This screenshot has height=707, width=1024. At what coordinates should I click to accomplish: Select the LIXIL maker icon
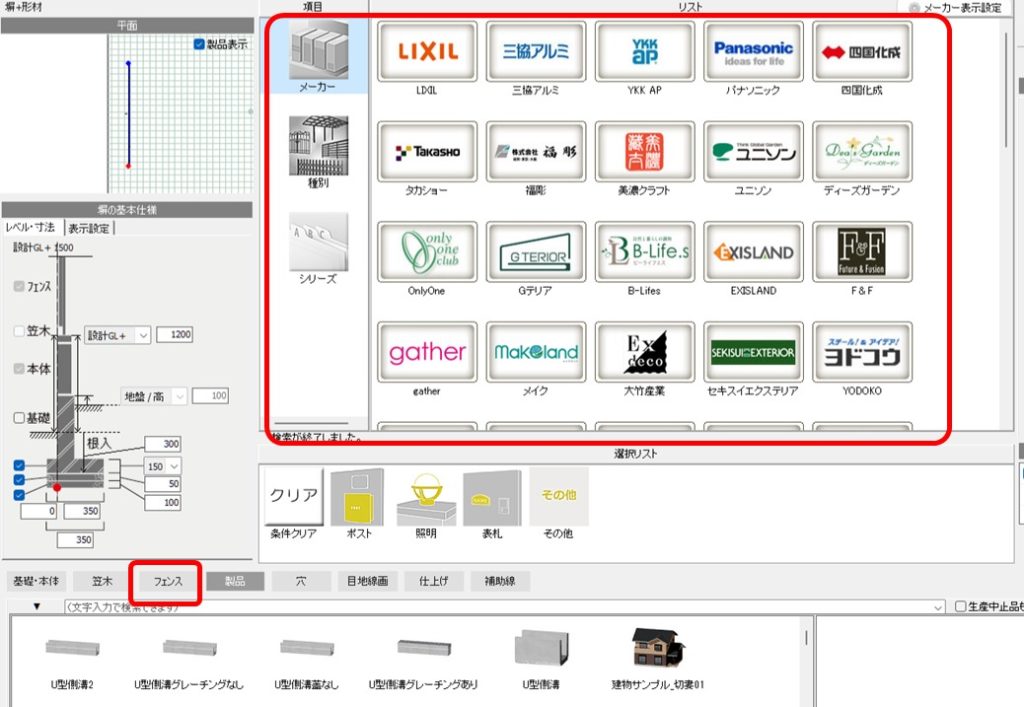[427, 51]
